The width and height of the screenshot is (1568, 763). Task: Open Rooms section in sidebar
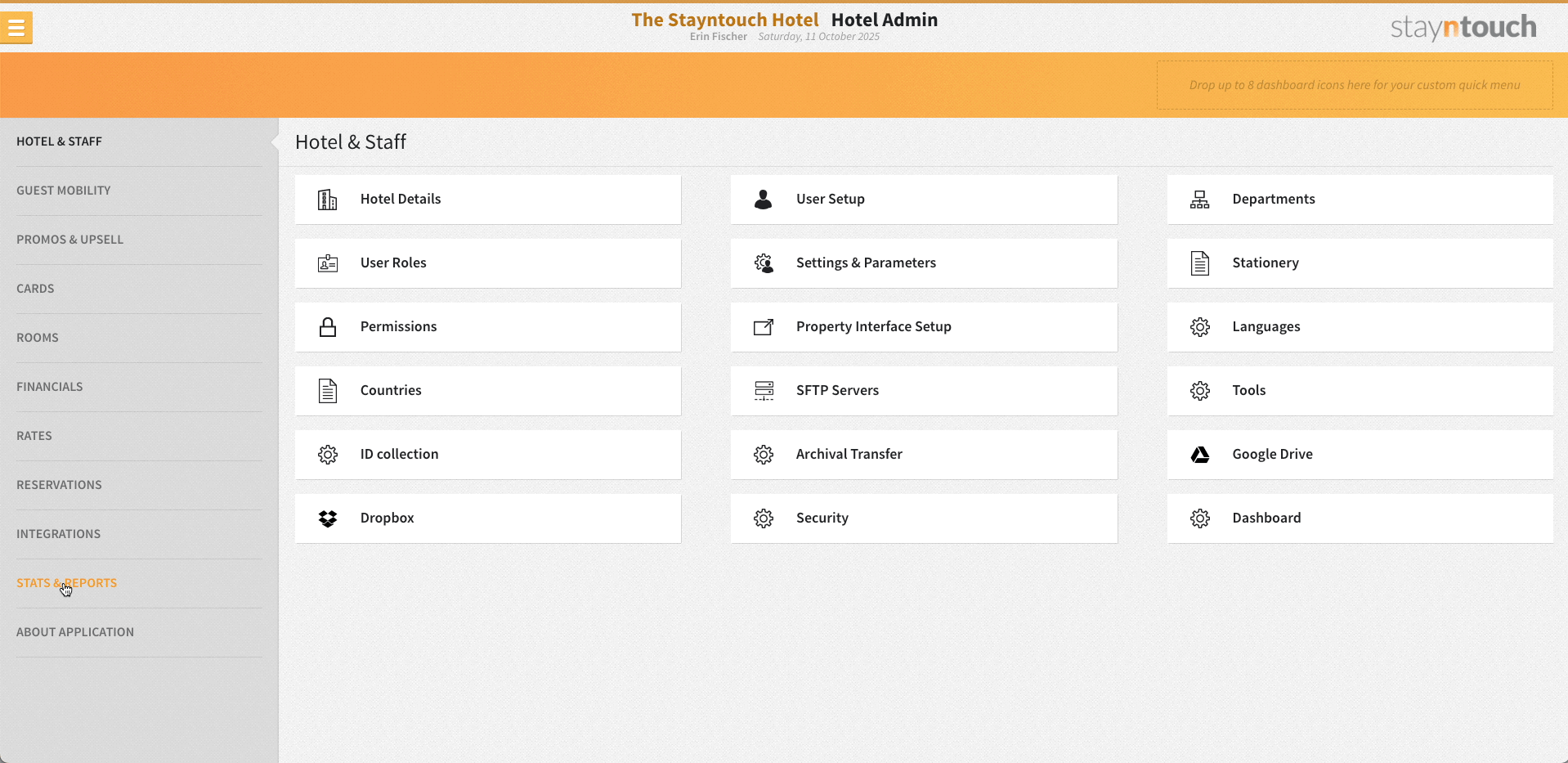pos(38,338)
